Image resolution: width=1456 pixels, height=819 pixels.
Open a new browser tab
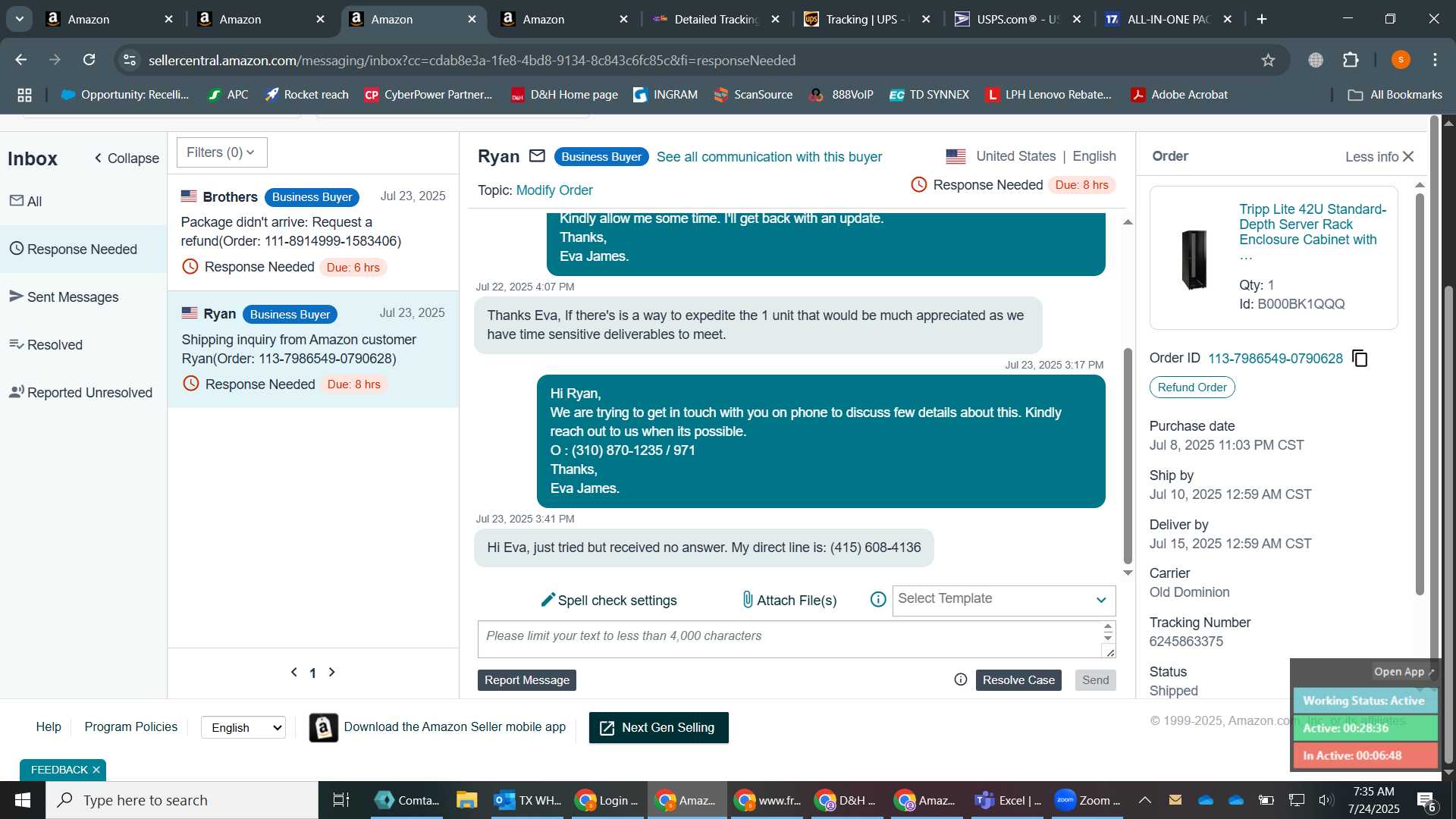click(x=1262, y=19)
